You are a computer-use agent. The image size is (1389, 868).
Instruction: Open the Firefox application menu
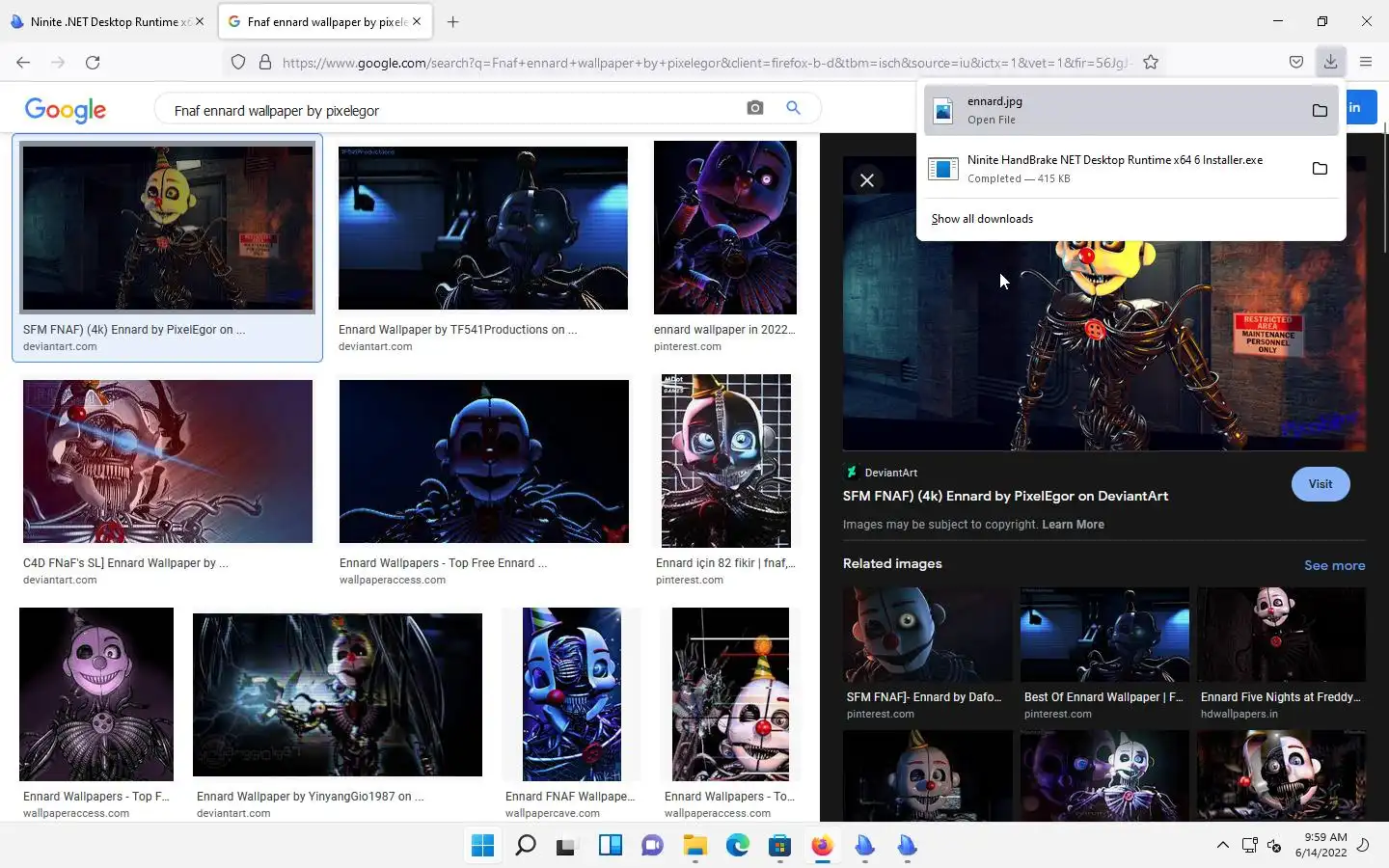click(x=1366, y=63)
